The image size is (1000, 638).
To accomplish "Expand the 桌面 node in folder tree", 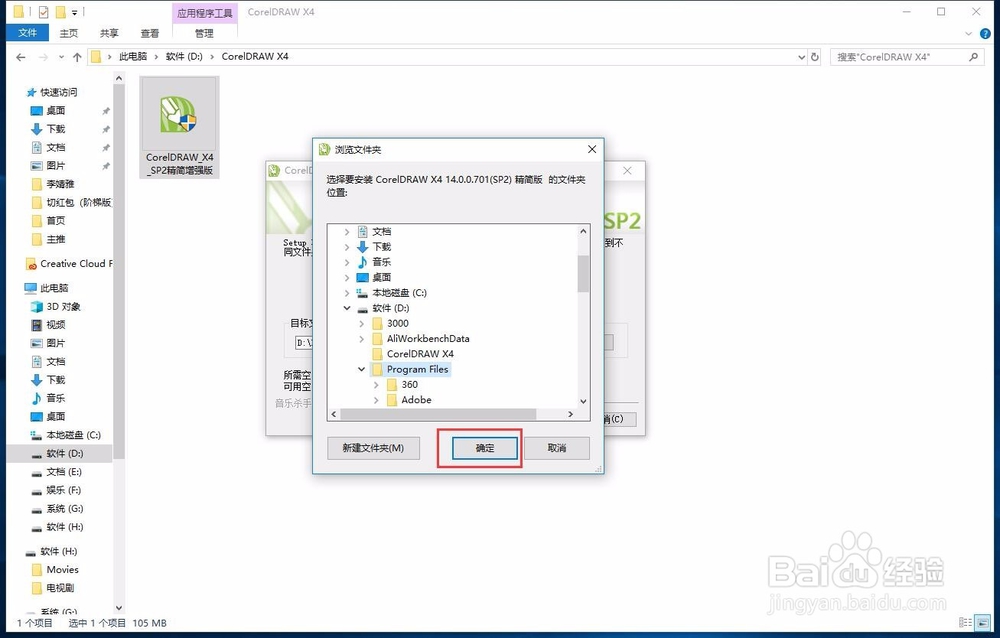I will click(x=347, y=278).
